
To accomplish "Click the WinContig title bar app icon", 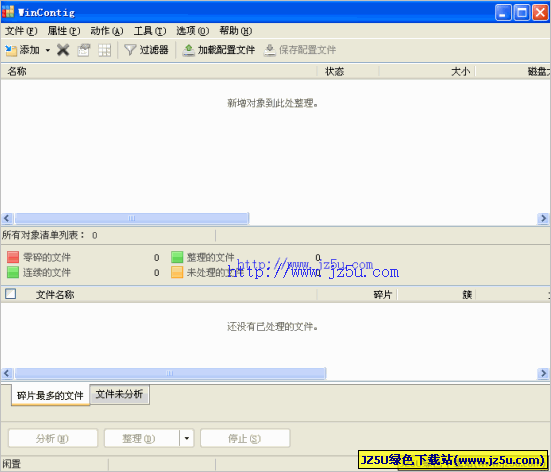I will click(8, 12).
